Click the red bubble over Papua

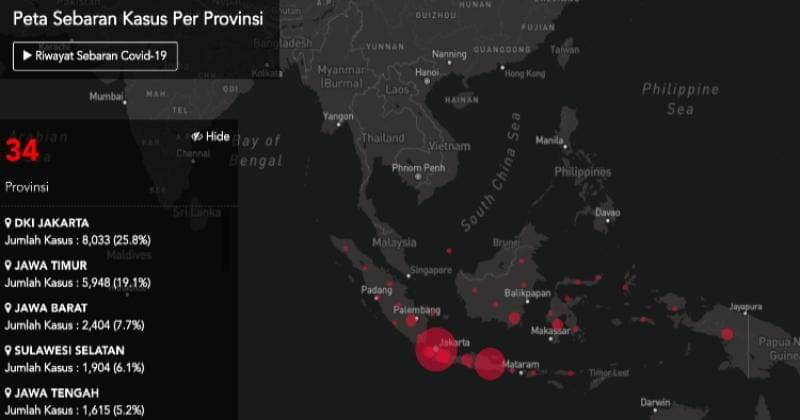[x=727, y=334]
